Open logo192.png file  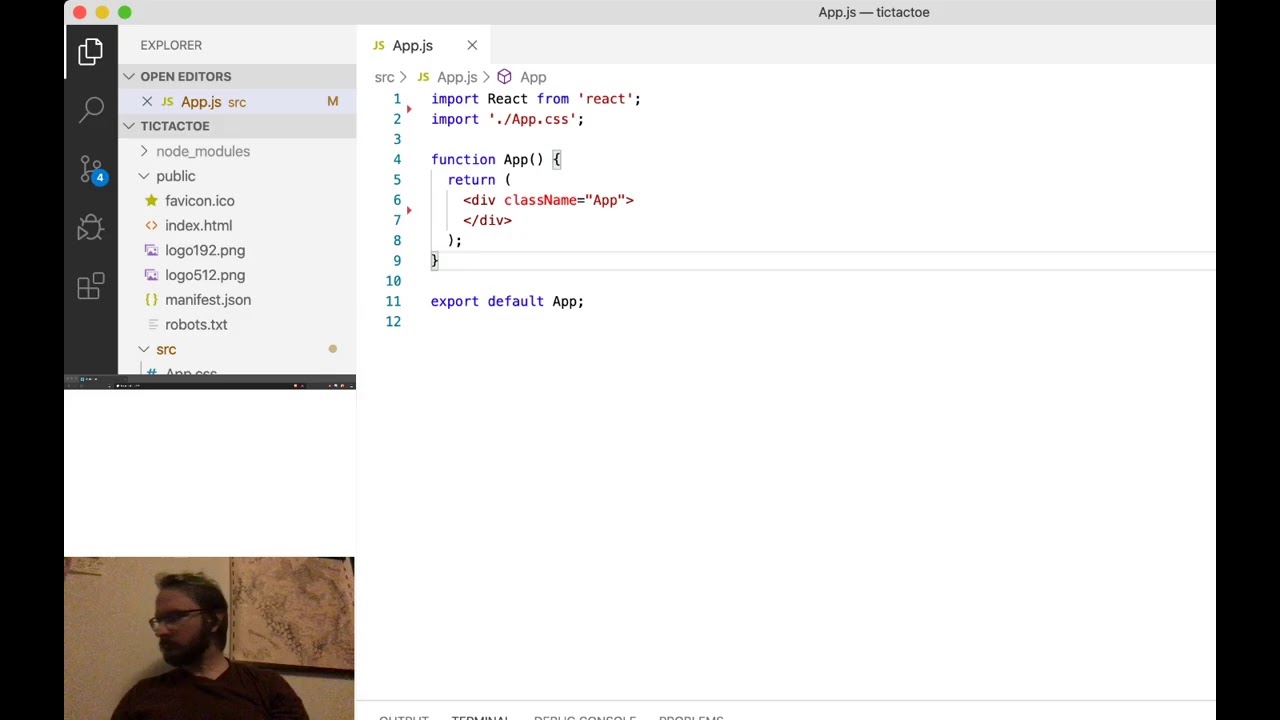(204, 250)
